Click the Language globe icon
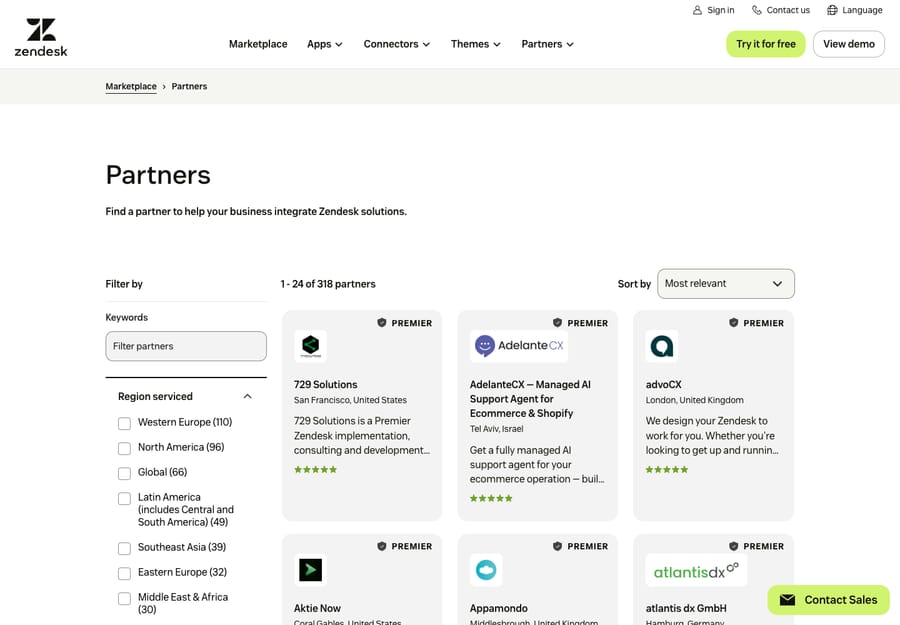900x625 pixels. click(x=832, y=10)
